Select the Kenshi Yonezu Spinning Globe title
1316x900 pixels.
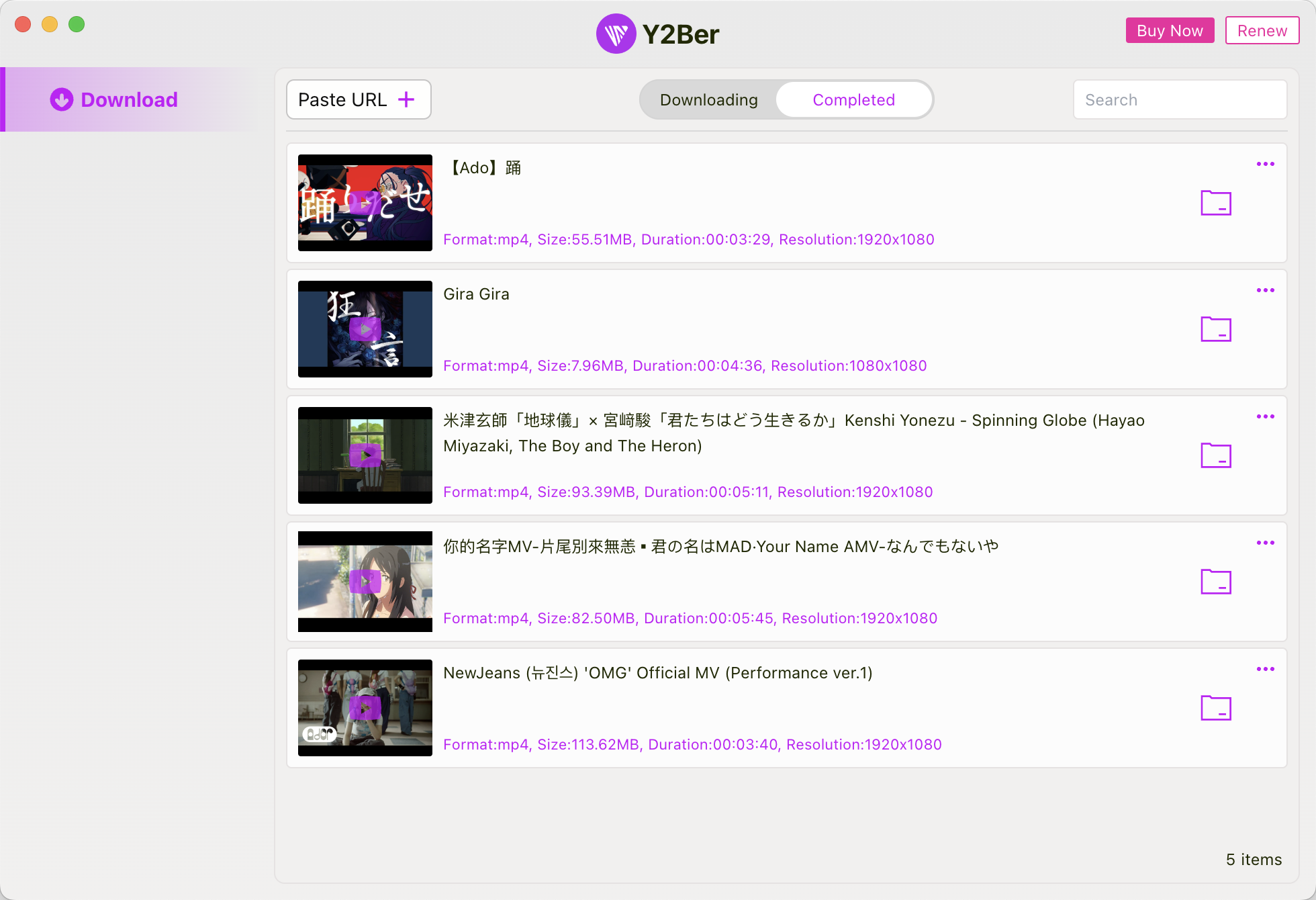(794, 433)
